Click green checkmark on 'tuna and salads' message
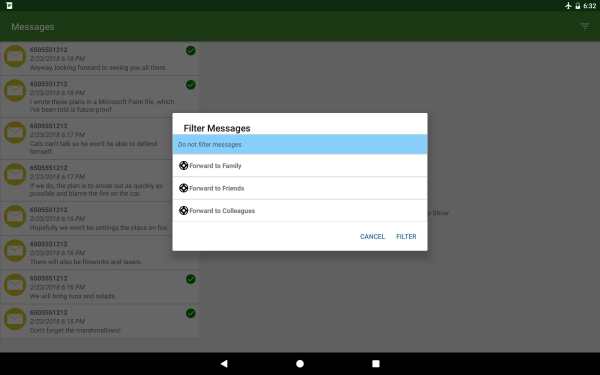This screenshot has height=375, width=600. click(191, 279)
